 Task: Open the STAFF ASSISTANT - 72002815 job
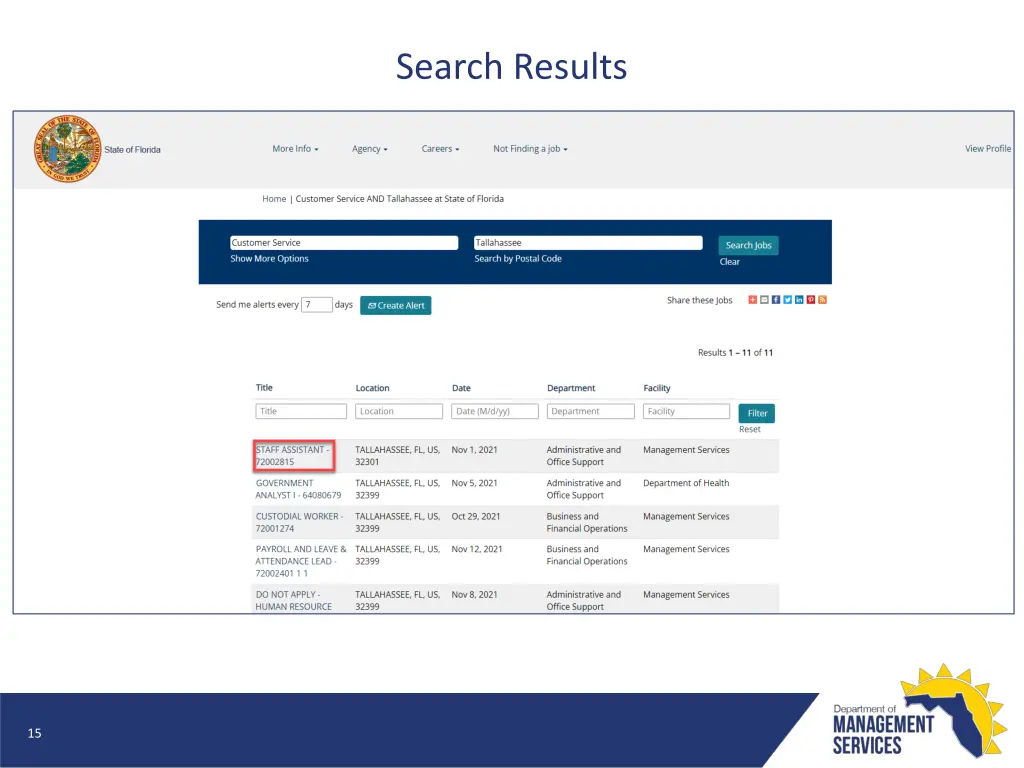[293, 456]
